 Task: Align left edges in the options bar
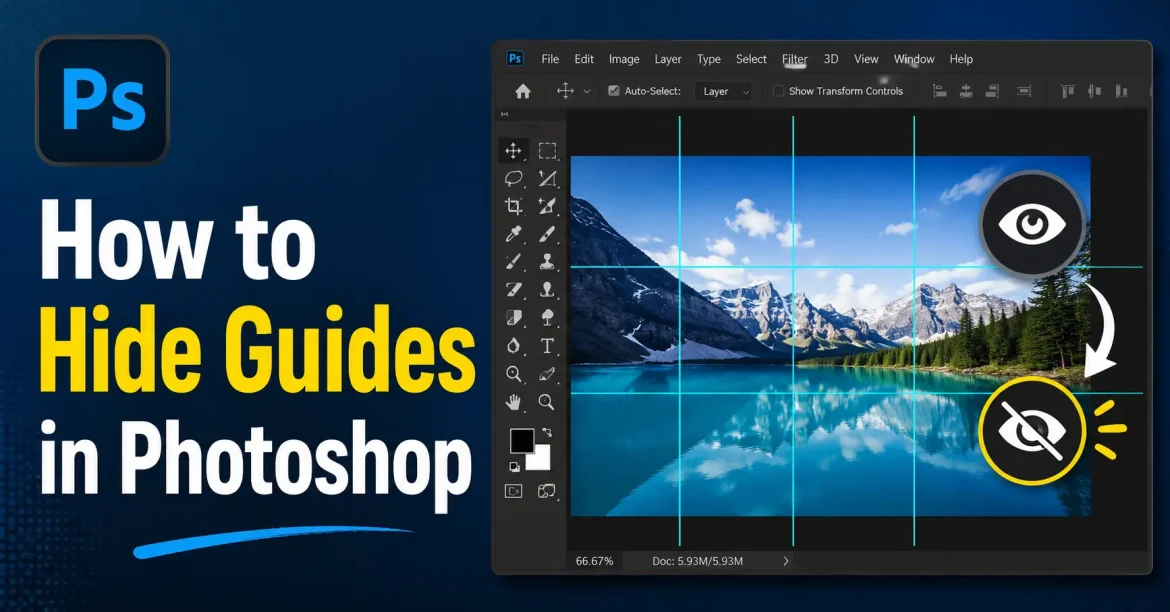pos(940,91)
